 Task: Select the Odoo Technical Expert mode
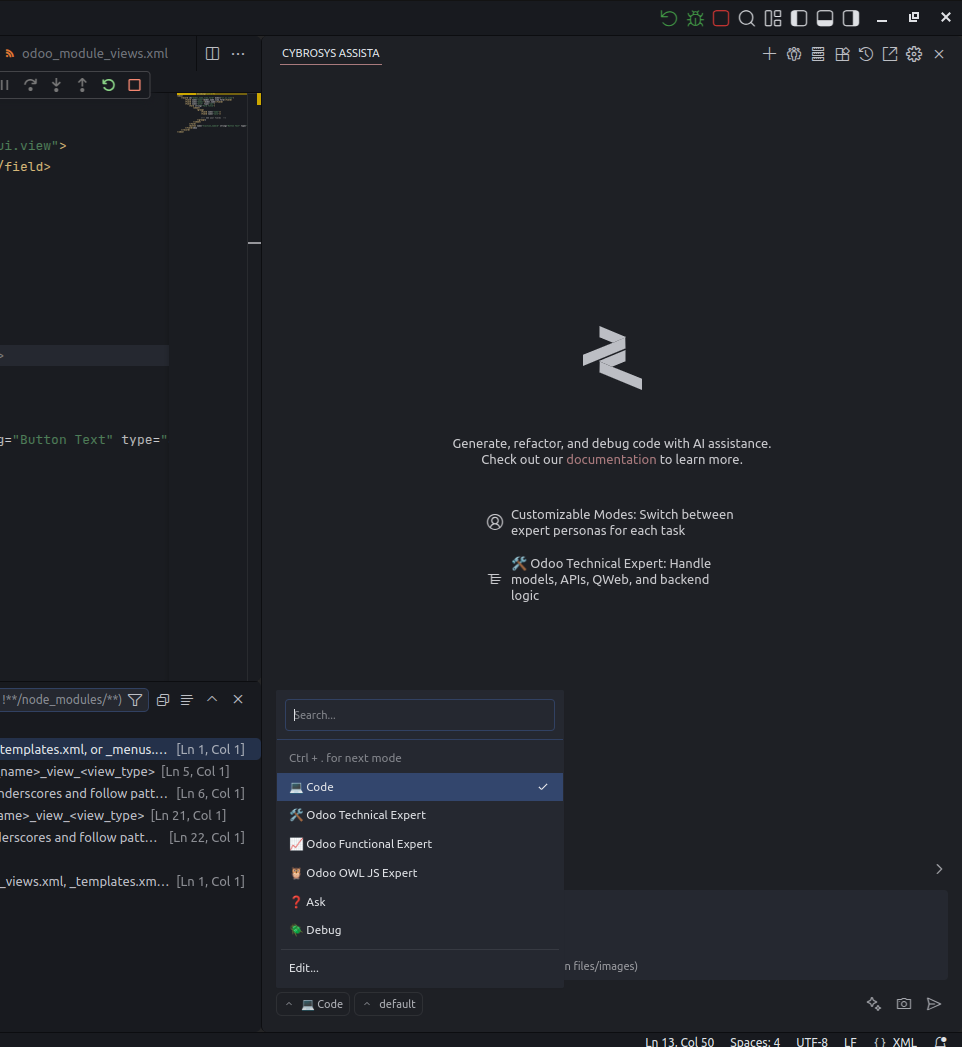(420, 815)
